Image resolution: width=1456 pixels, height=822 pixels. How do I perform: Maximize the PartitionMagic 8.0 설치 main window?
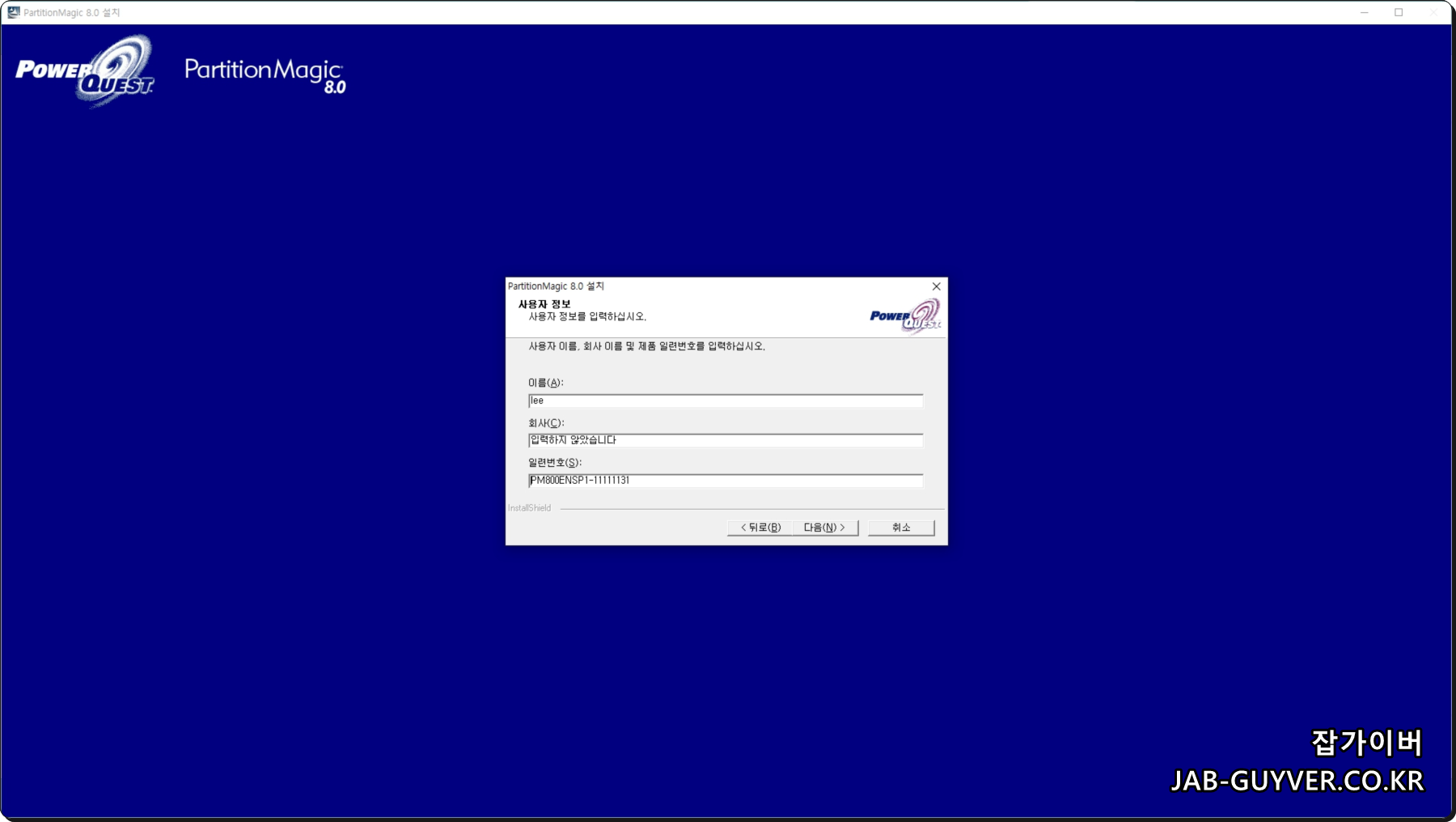[1399, 12]
